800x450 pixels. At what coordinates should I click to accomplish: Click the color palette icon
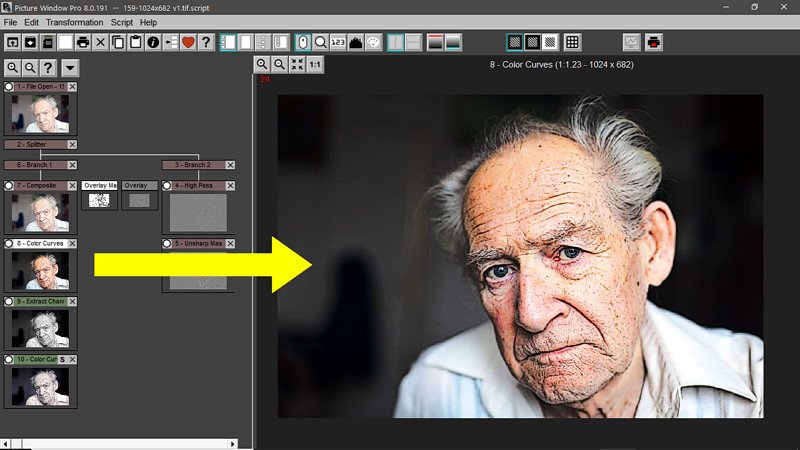pos(374,42)
